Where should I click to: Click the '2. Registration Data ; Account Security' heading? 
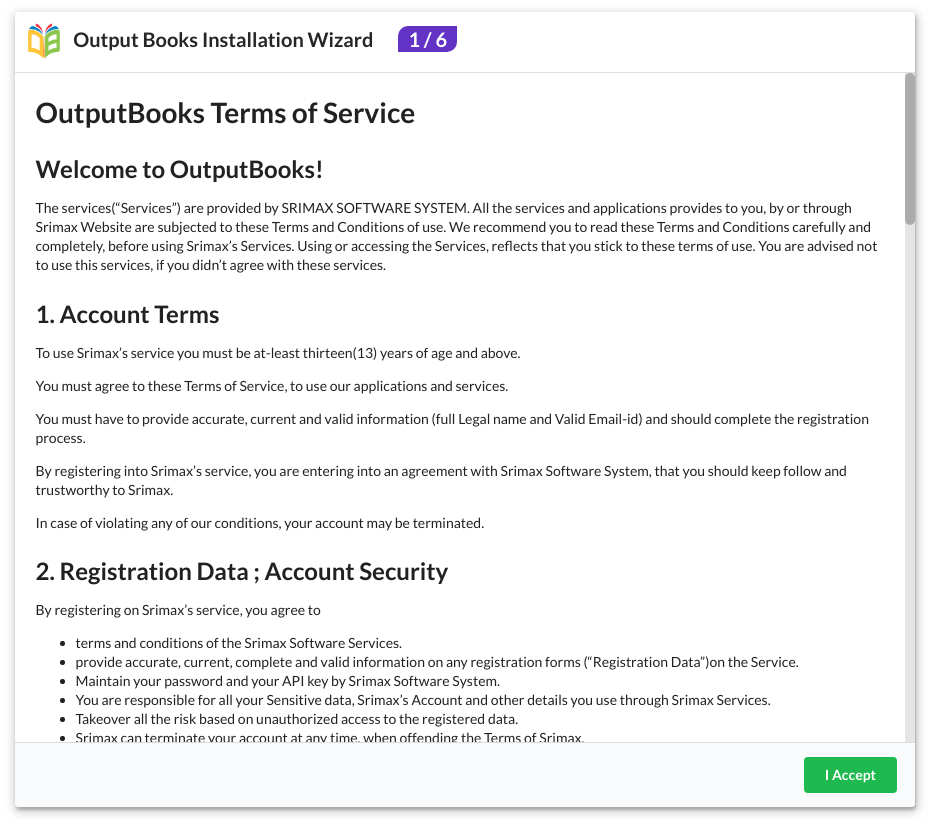point(242,571)
